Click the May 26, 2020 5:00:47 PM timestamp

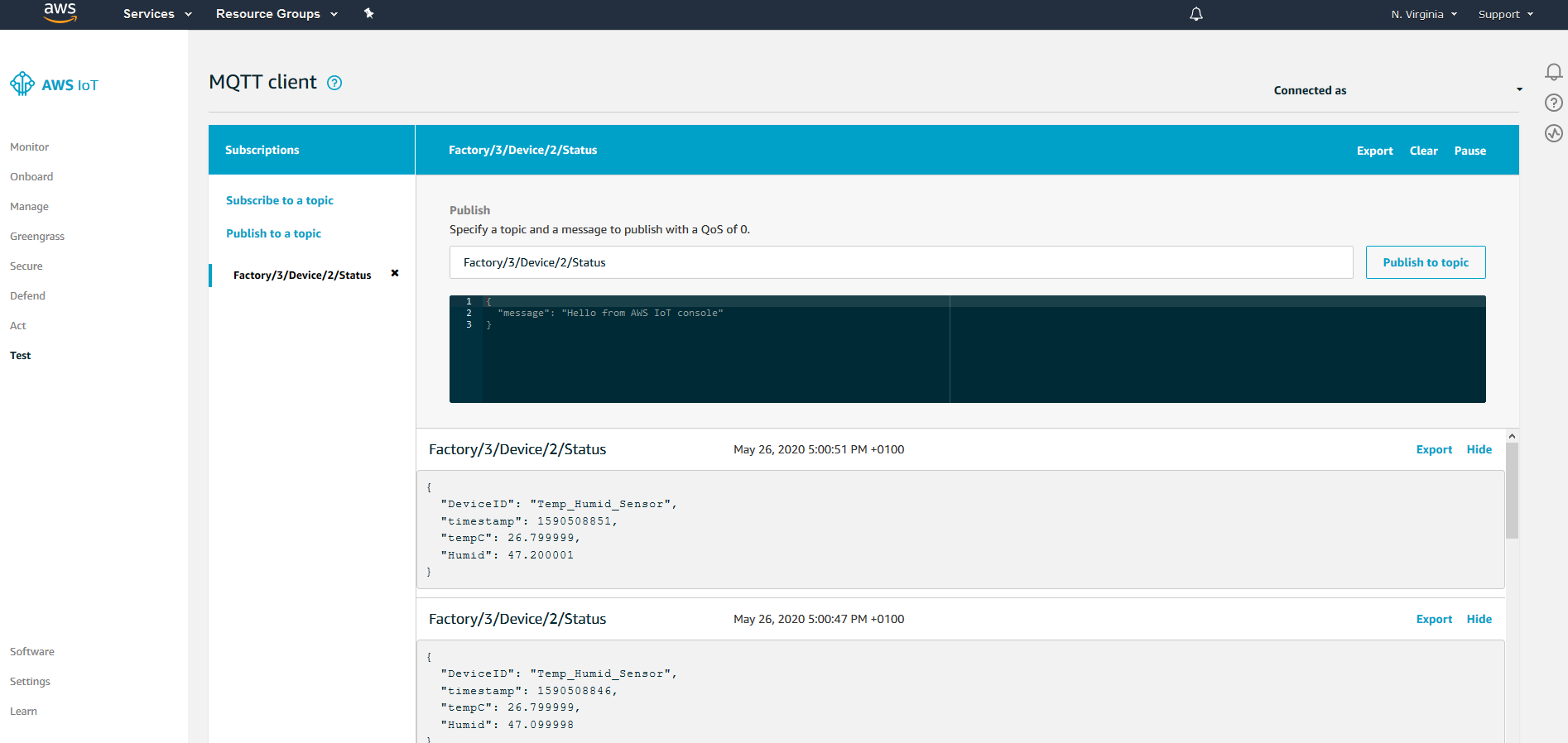click(819, 619)
